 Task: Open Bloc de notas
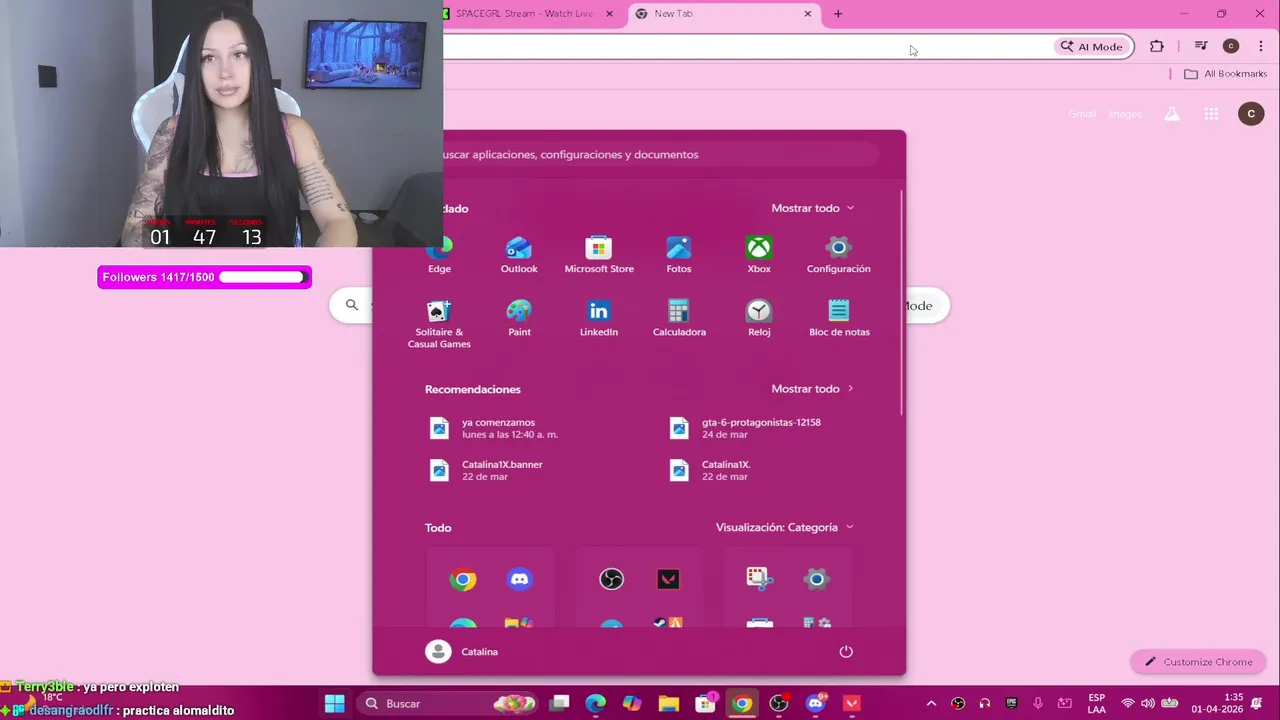tap(839, 318)
